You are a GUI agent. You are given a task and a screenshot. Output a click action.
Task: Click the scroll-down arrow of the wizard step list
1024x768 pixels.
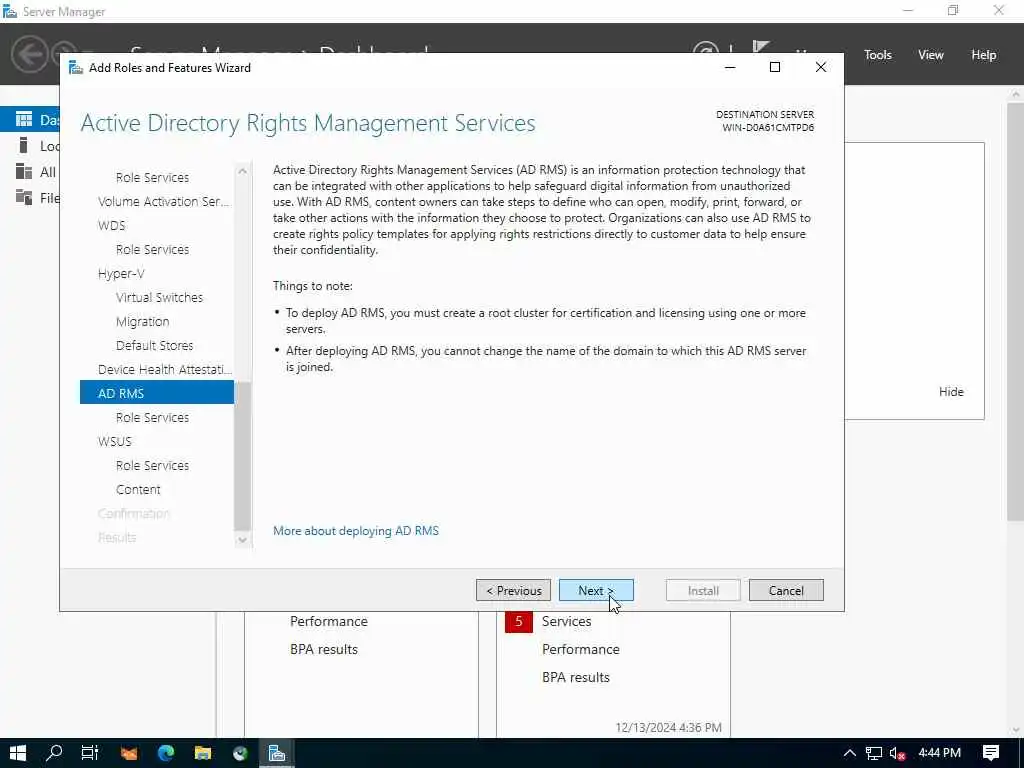click(x=242, y=539)
